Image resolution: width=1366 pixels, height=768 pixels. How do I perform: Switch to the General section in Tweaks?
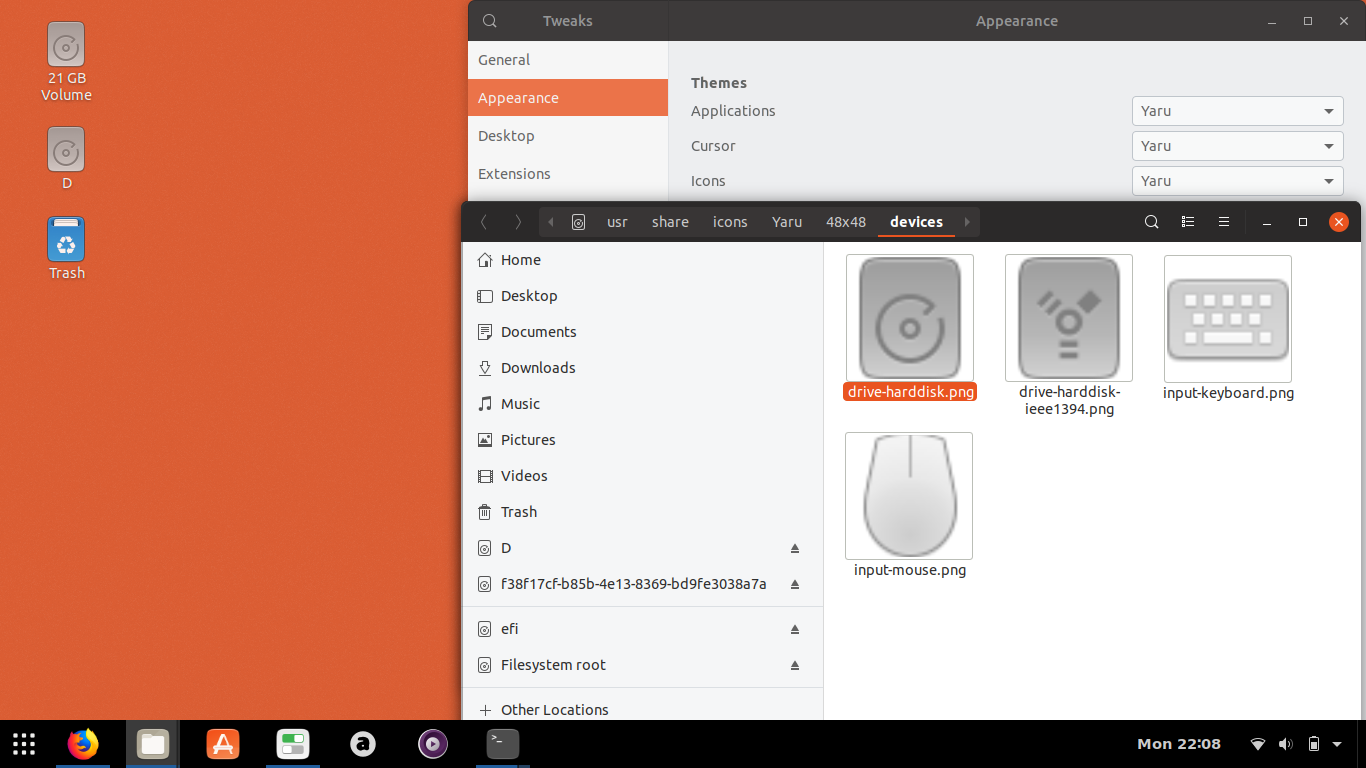pyautogui.click(x=504, y=60)
